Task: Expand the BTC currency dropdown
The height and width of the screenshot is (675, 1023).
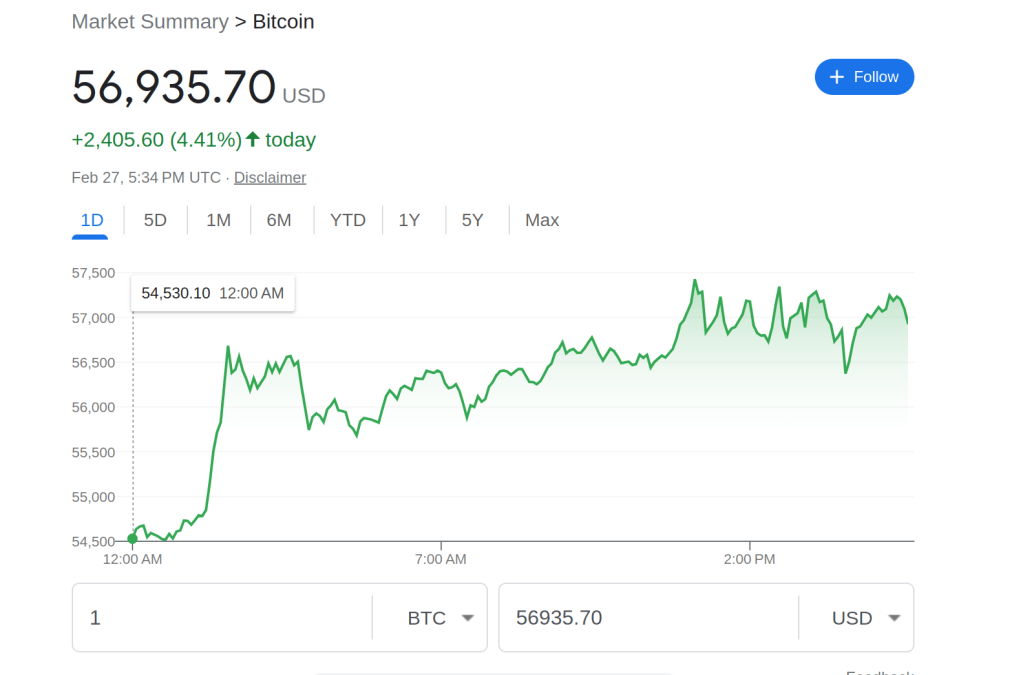Action: (x=440, y=618)
